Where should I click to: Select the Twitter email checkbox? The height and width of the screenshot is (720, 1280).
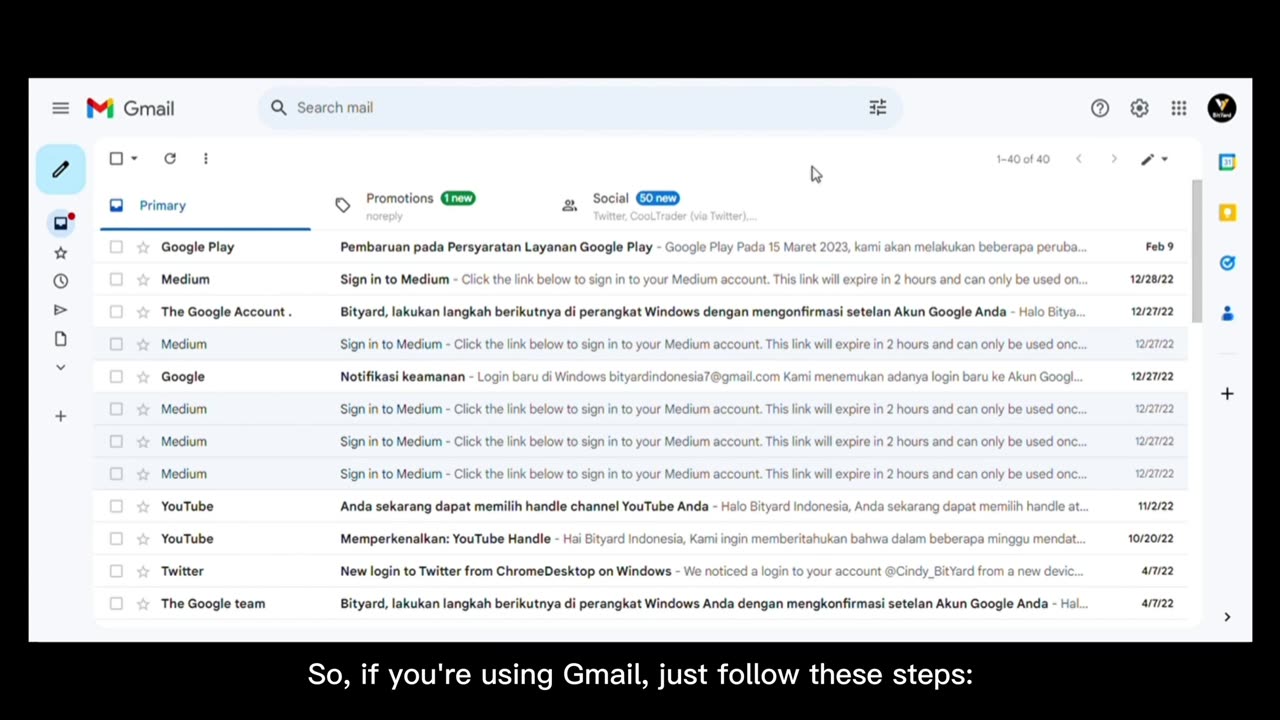[116, 571]
